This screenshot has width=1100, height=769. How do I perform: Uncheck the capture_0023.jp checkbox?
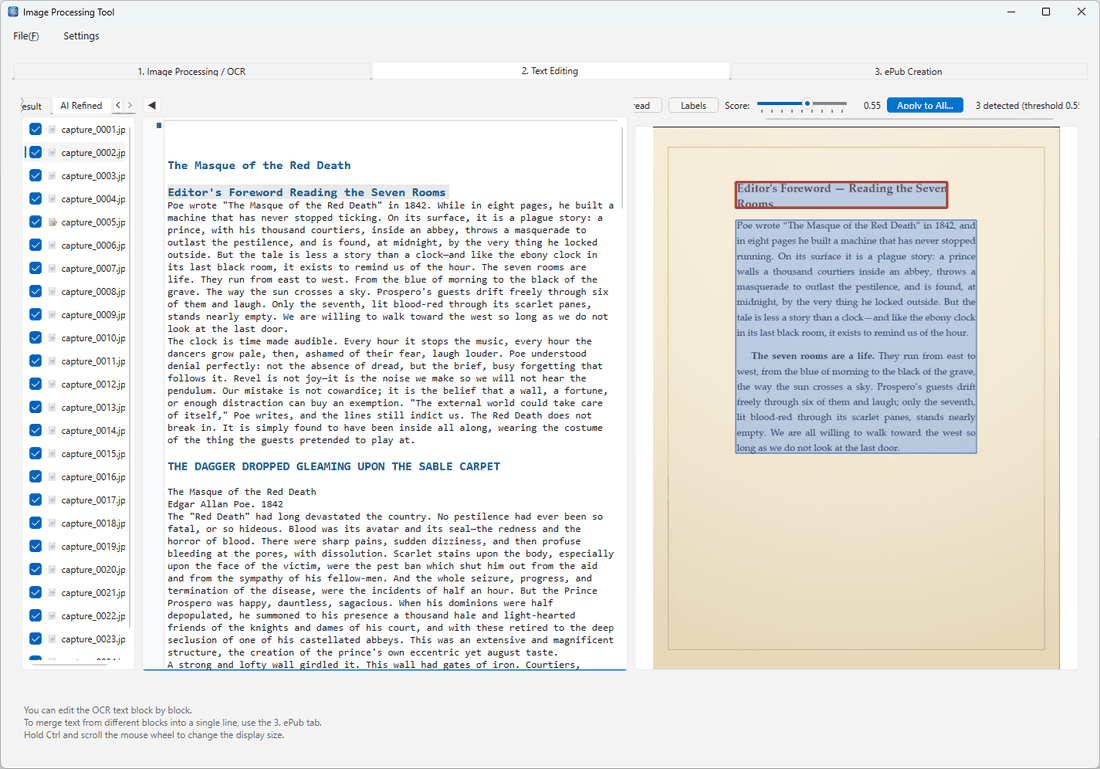coord(35,638)
